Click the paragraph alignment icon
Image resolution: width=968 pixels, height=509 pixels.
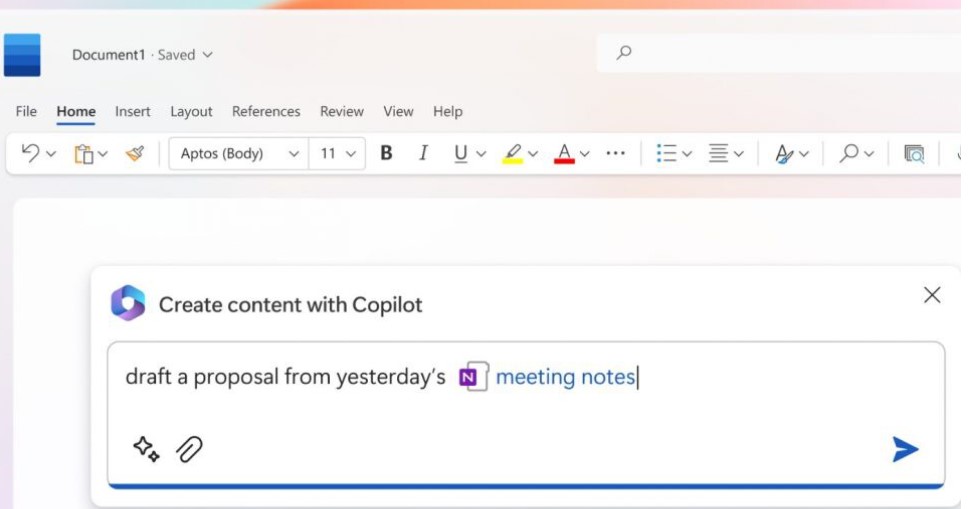718,153
